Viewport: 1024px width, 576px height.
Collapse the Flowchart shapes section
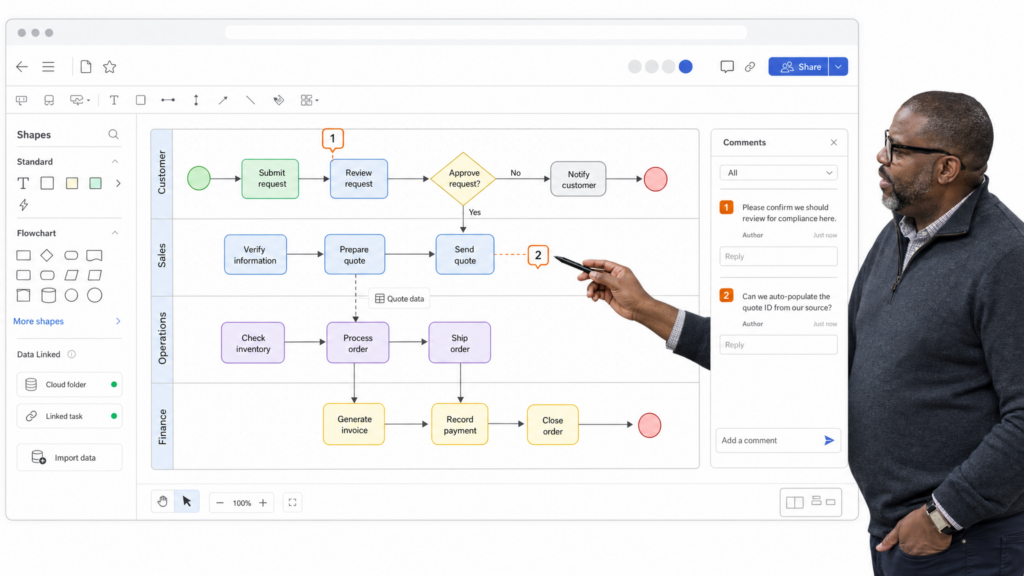[115, 233]
